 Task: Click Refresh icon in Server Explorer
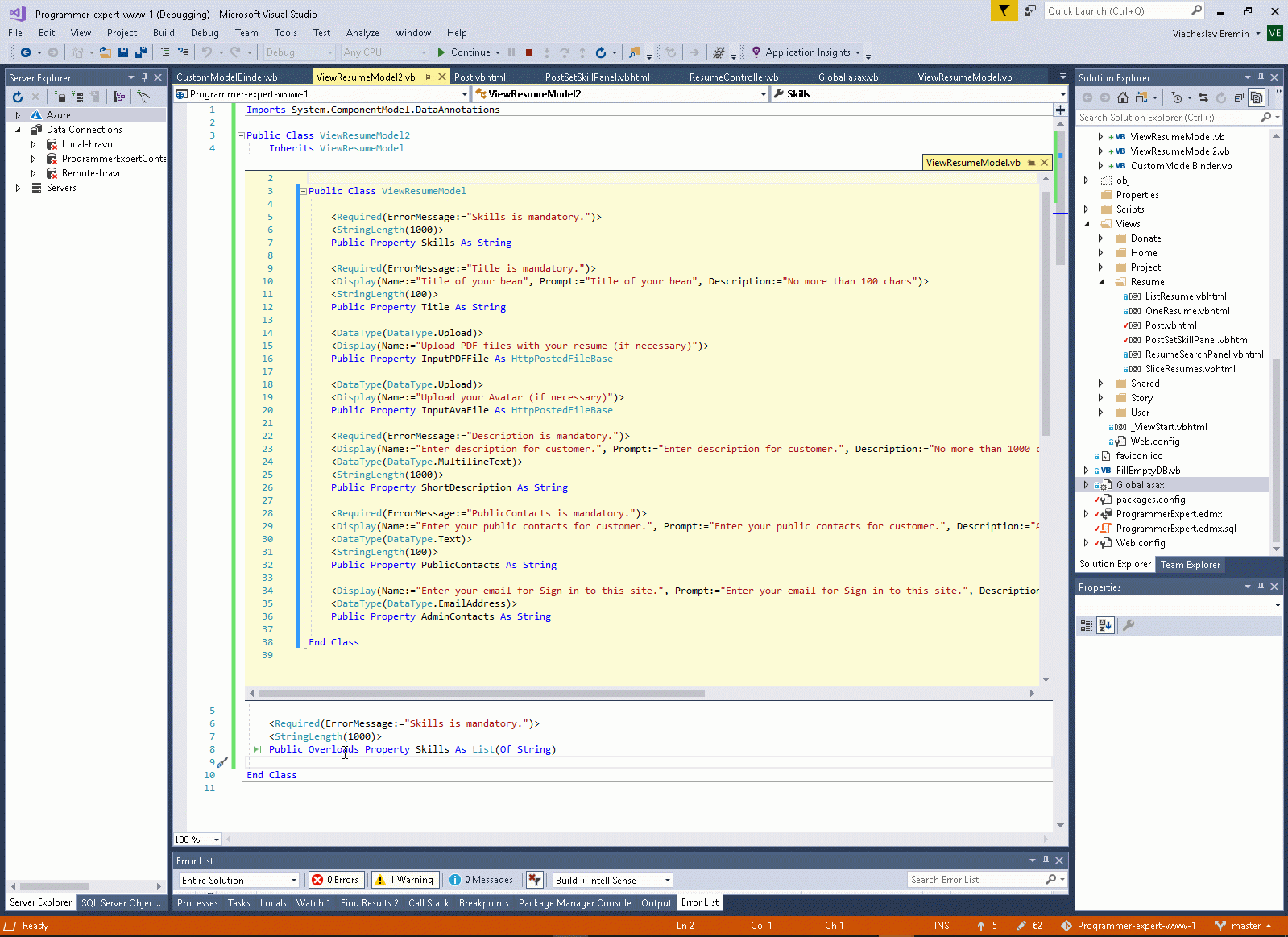(18, 97)
